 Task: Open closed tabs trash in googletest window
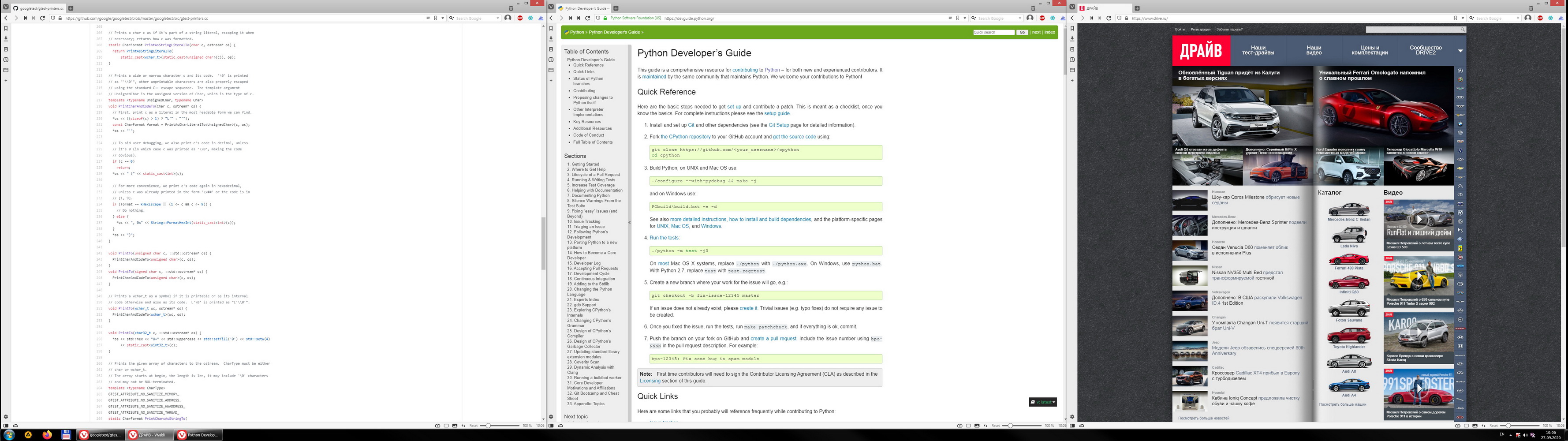click(511, 8)
